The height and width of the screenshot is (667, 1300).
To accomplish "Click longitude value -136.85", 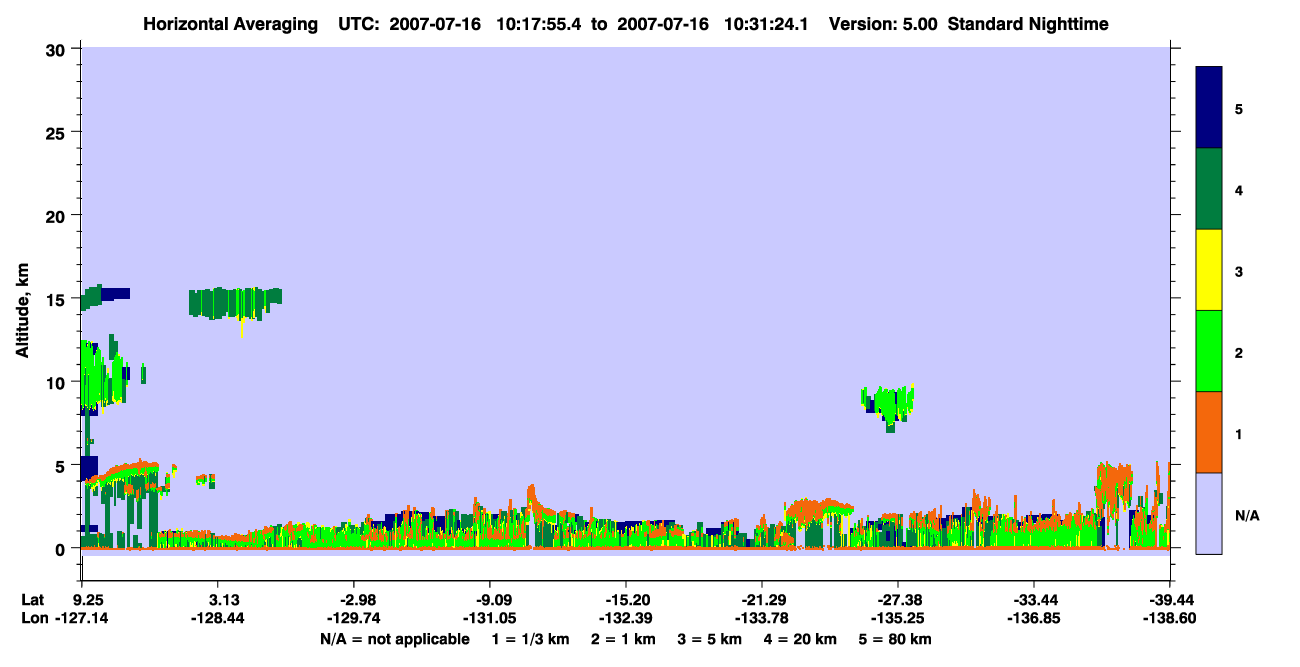I will click(1034, 619).
